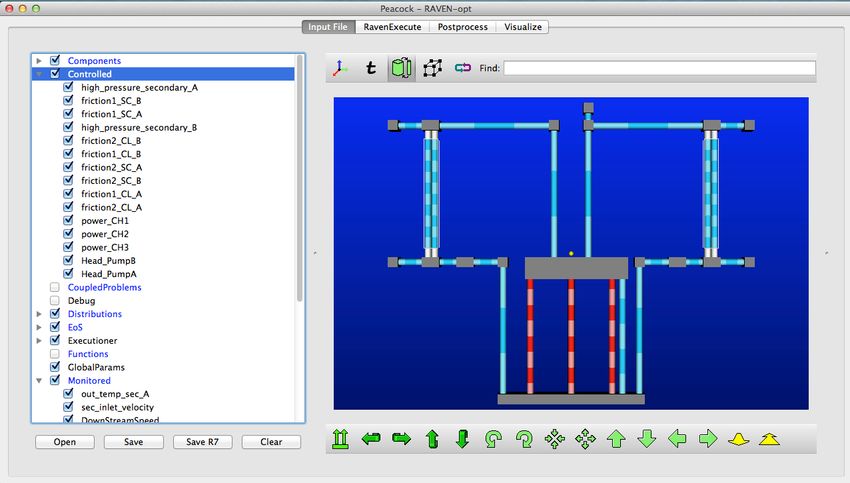The image size is (850, 483).
Task: Click the central gray reactor vessel block
Action: 576,268
